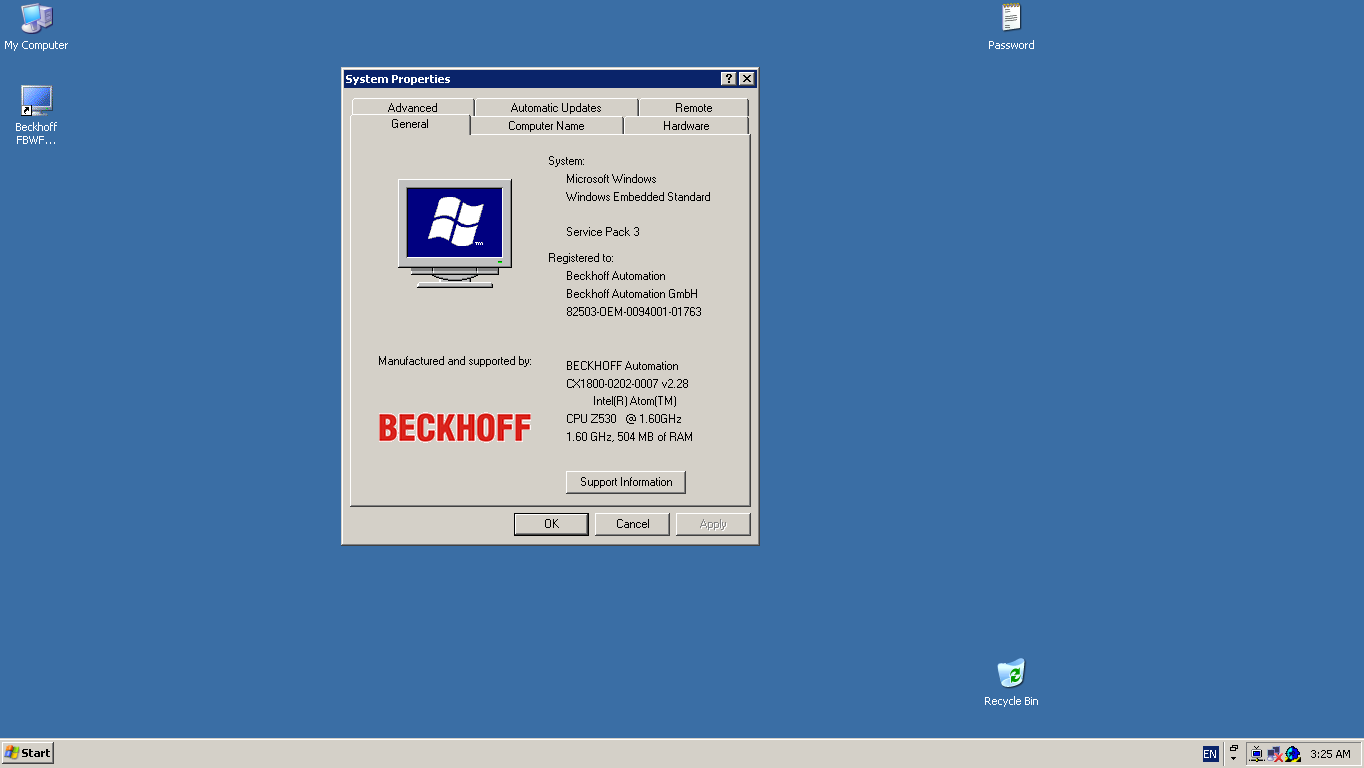Click the Support Information button
The height and width of the screenshot is (768, 1364).
coord(626,482)
